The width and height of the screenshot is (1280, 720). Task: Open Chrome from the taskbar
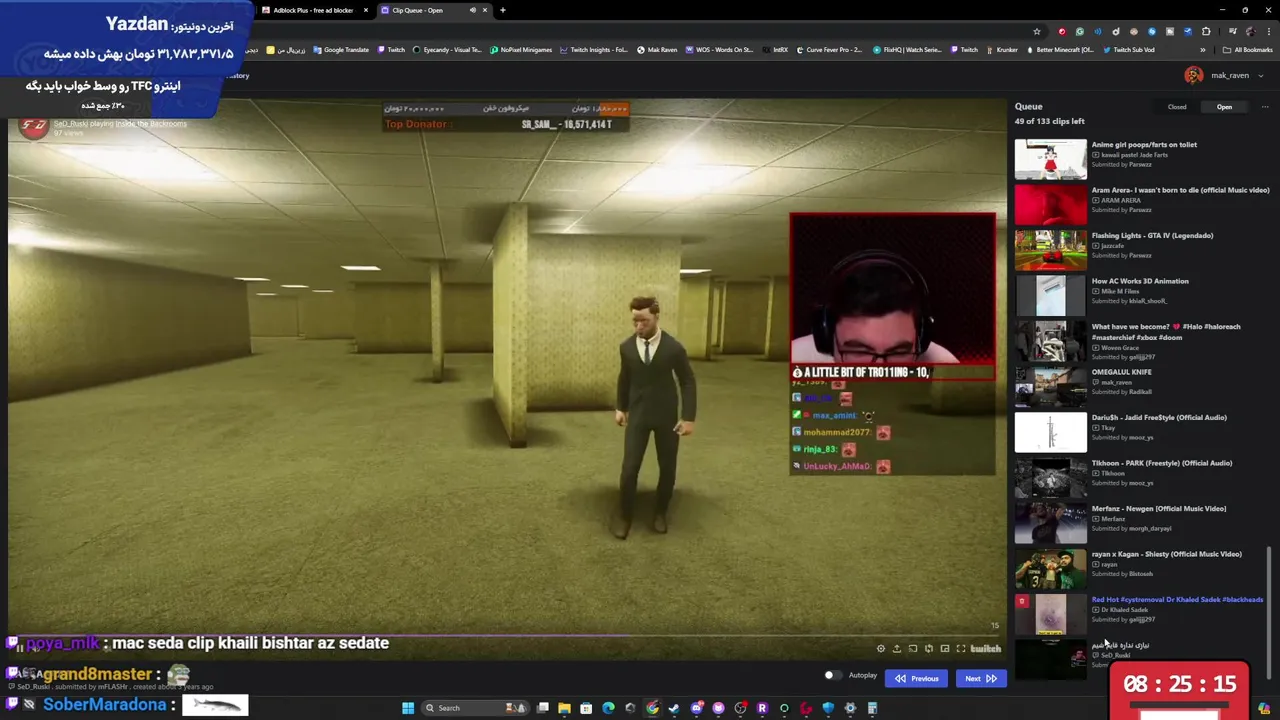653,708
